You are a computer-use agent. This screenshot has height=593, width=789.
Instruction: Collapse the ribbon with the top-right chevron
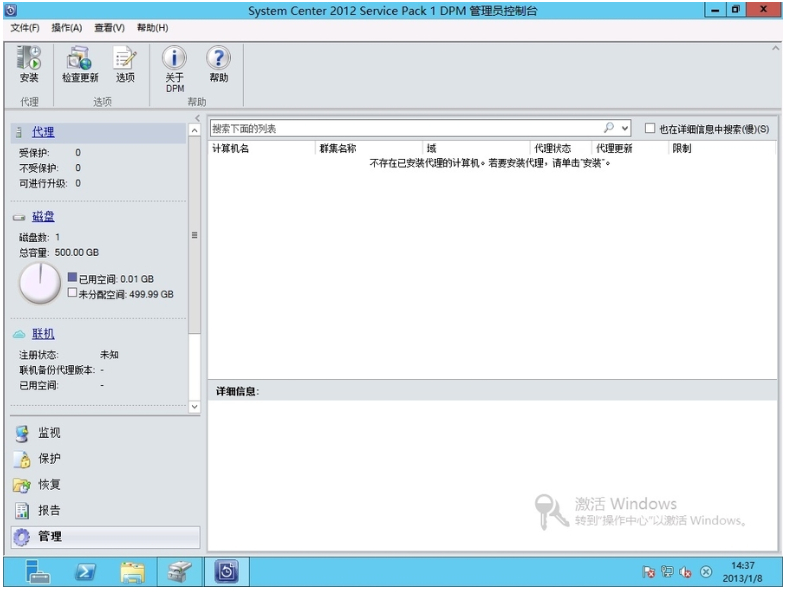pos(775,48)
